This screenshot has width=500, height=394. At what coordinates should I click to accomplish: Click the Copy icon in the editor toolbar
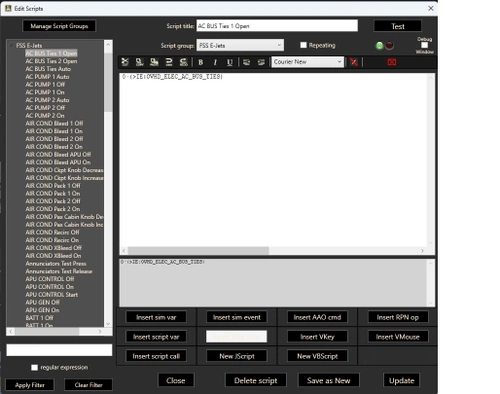pyautogui.click(x=139, y=62)
